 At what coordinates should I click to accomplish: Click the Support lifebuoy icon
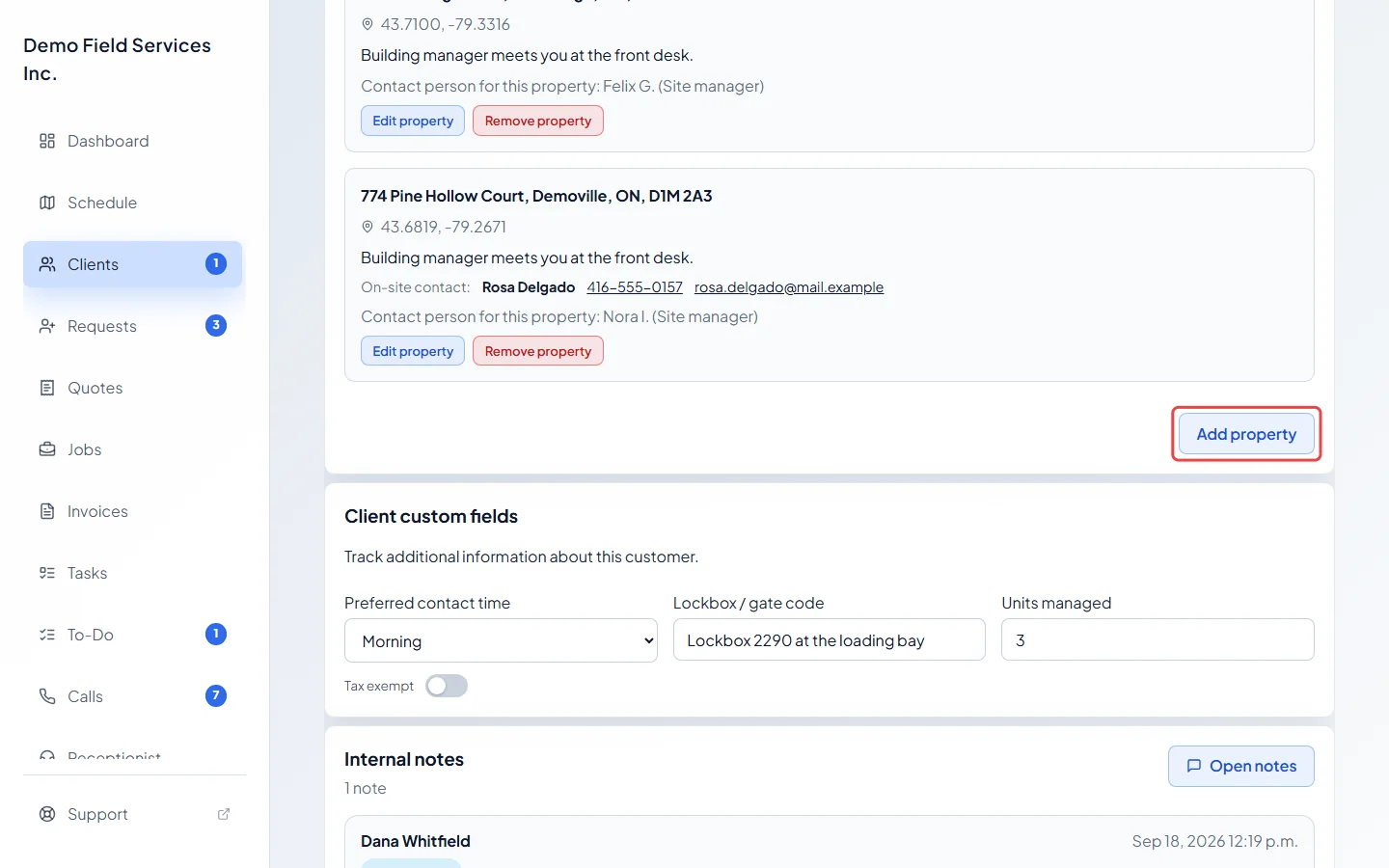pyautogui.click(x=47, y=814)
